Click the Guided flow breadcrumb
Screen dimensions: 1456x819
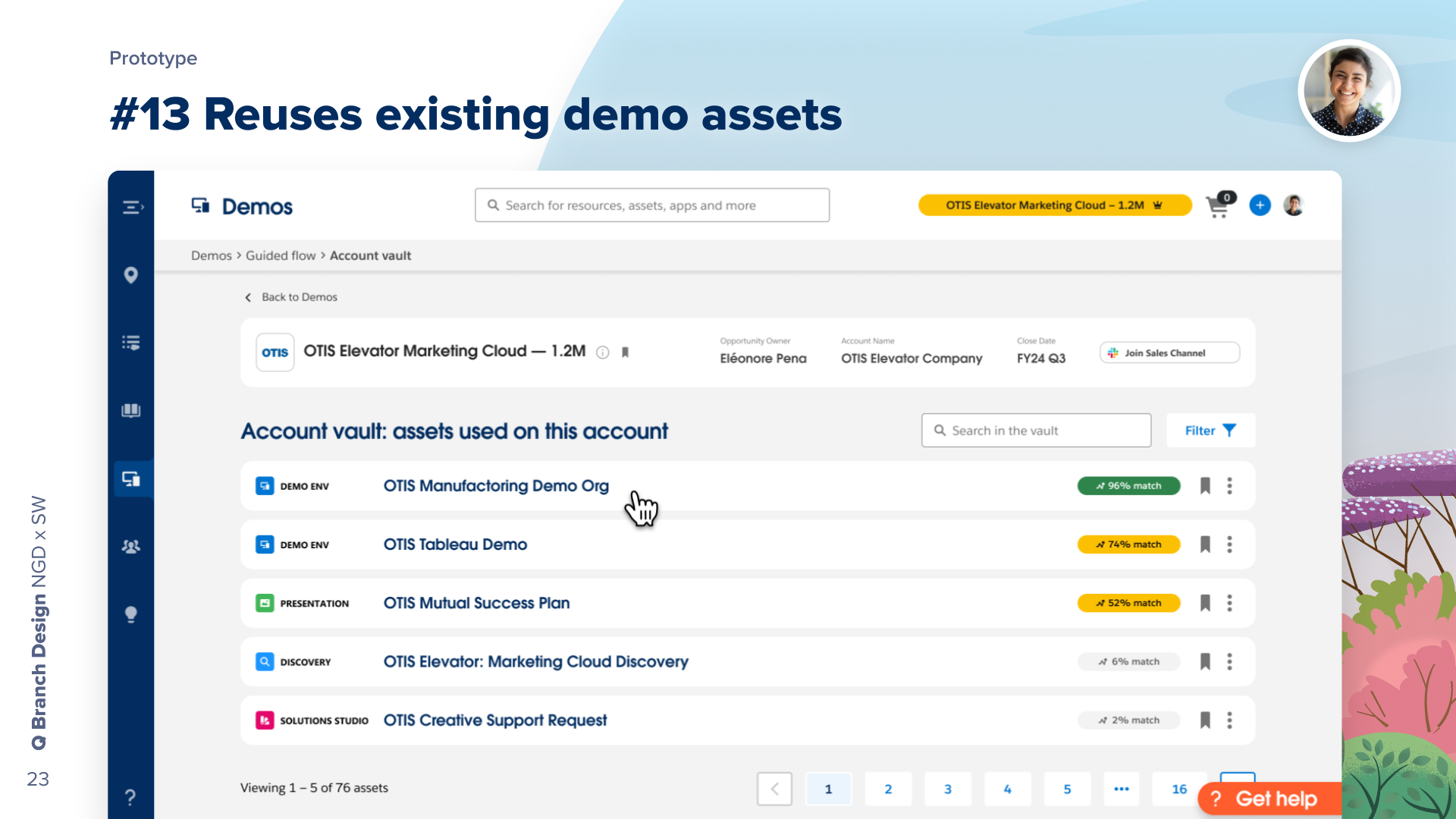[x=281, y=256]
